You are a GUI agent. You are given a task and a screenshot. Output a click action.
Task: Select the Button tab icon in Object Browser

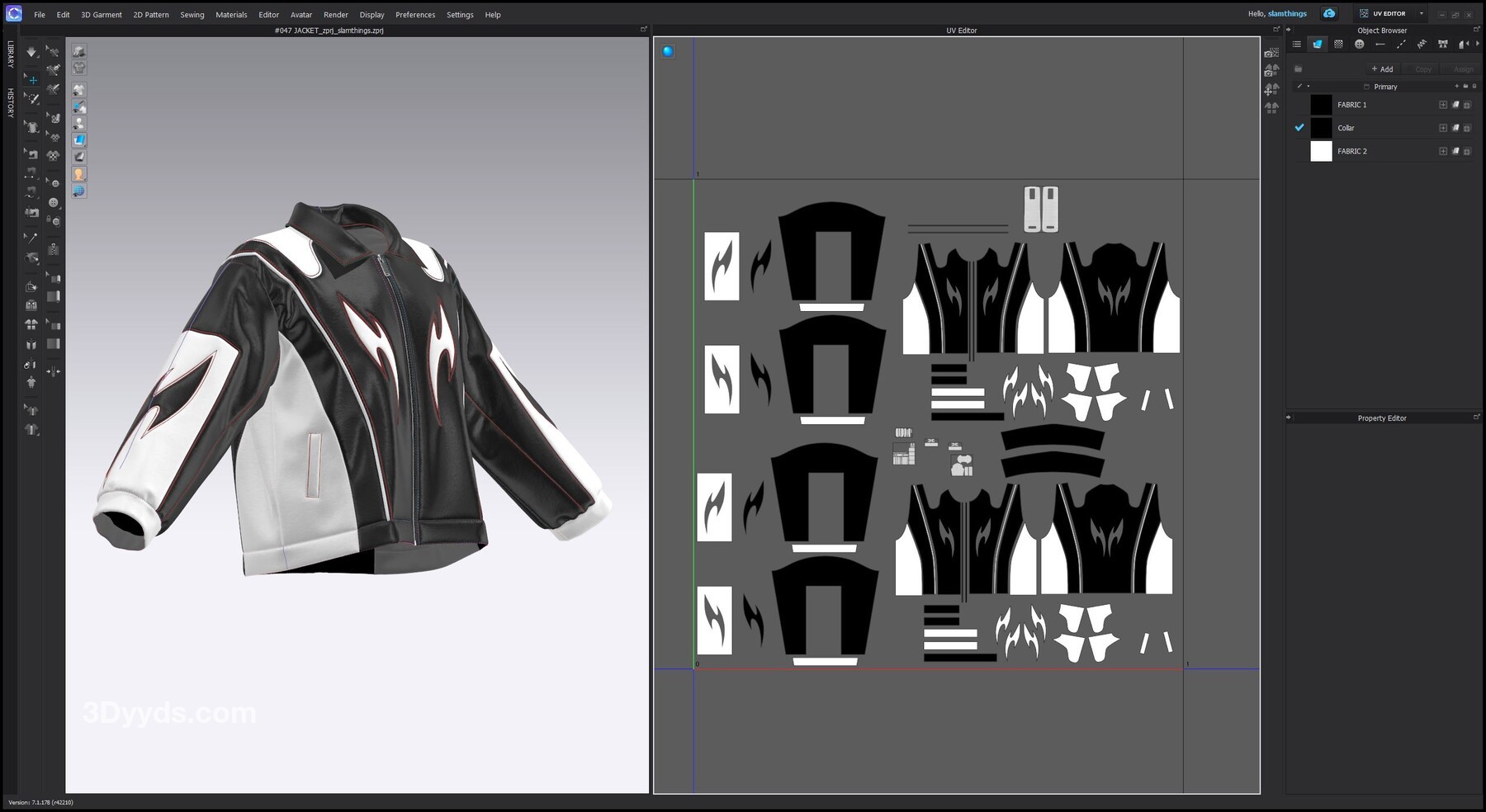pos(1359,45)
